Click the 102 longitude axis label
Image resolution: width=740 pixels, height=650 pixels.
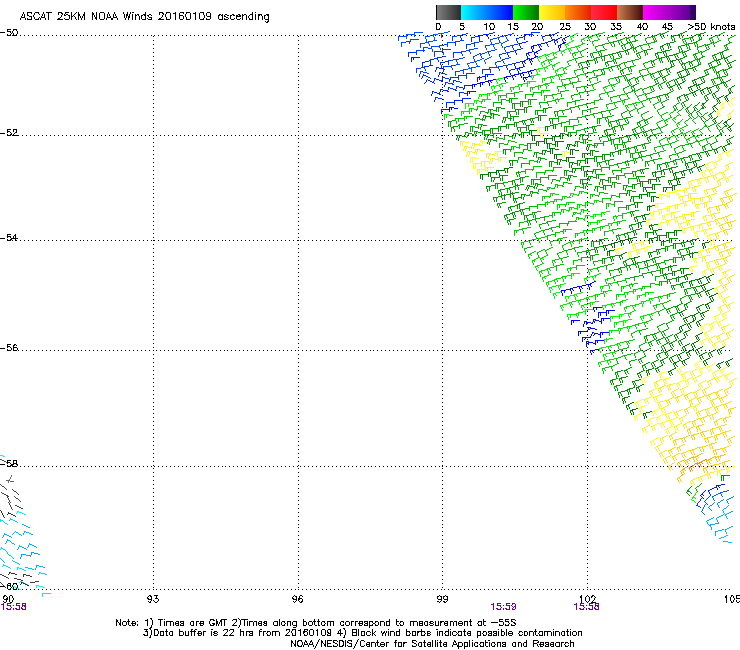[x=587, y=599]
